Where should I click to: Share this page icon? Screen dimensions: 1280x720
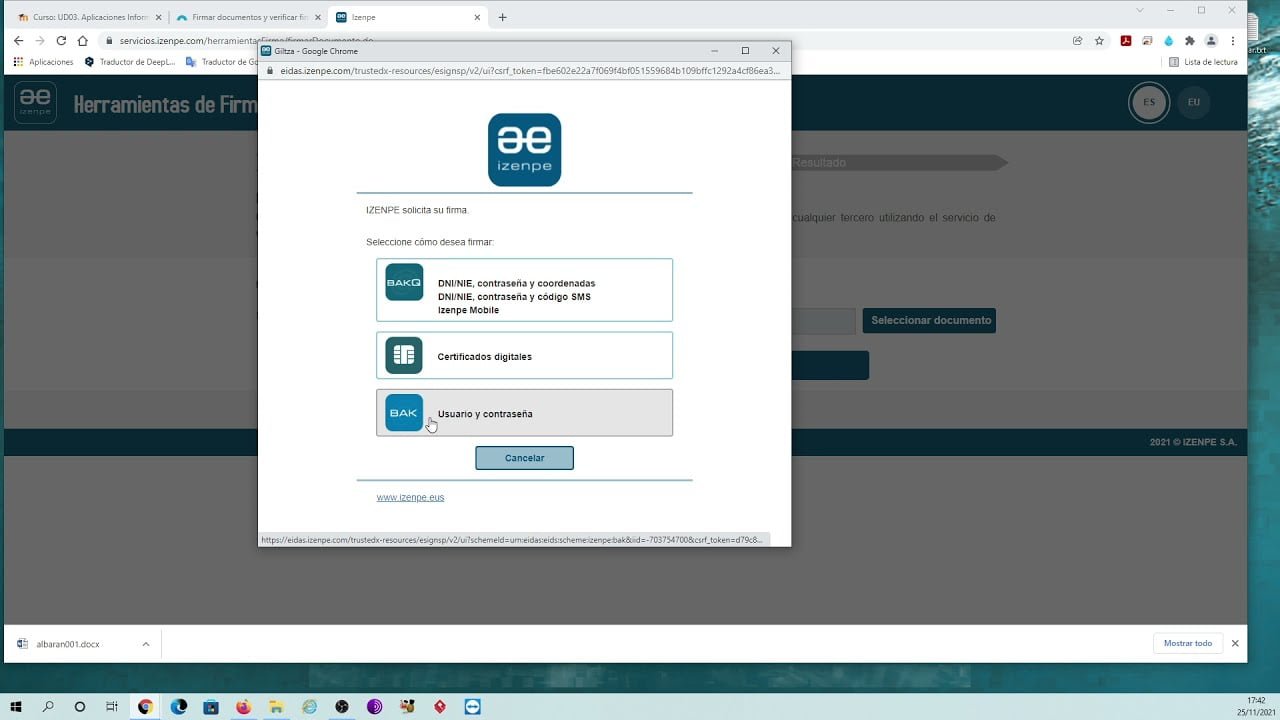coord(1077,41)
